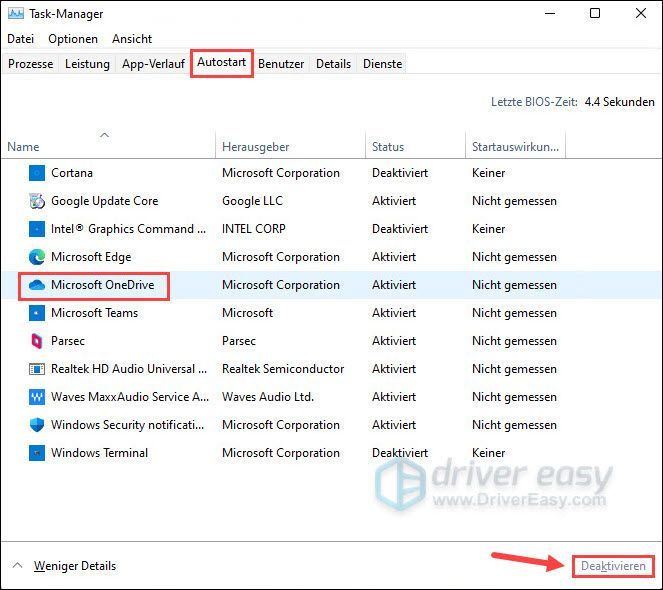Screen dimensions: 663x590
Task: Select the Google Update Core icon
Action: click(x=37, y=201)
